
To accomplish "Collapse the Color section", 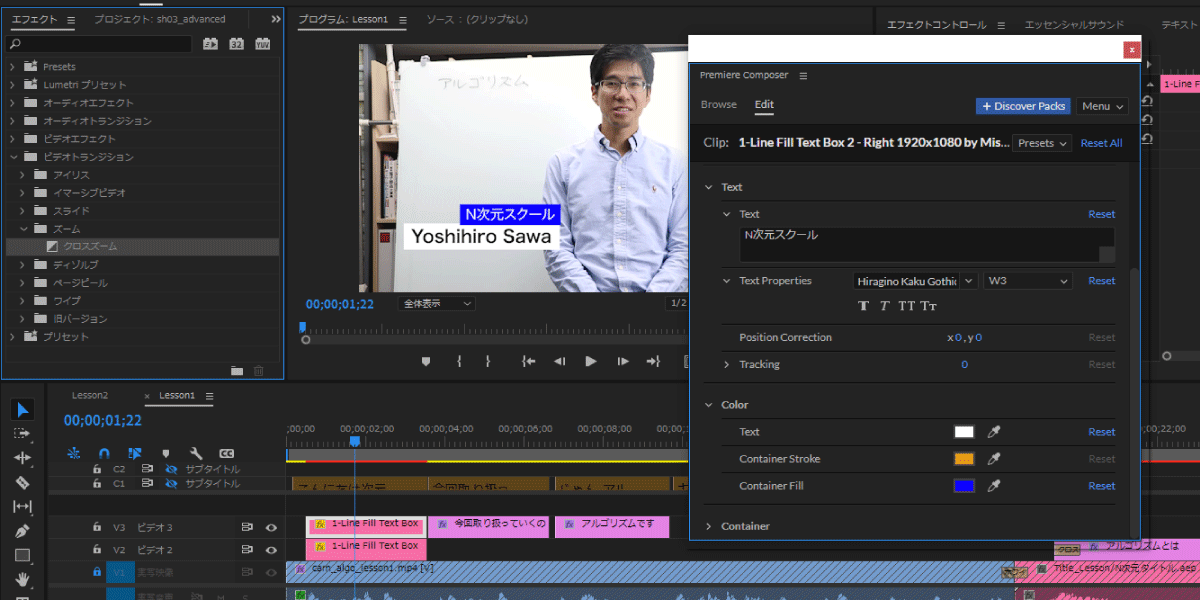I will 709,405.
